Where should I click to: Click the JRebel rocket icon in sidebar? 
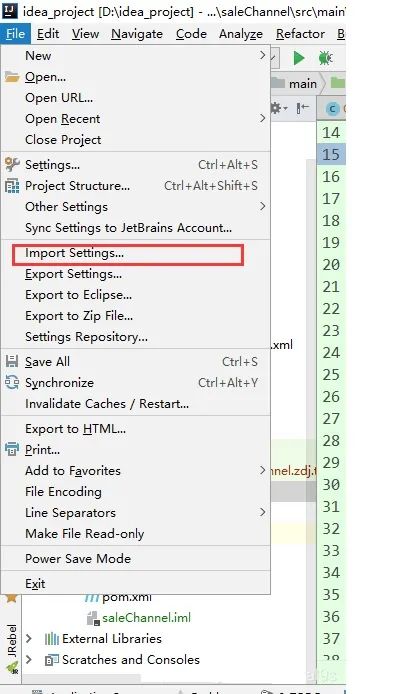coord(12,667)
